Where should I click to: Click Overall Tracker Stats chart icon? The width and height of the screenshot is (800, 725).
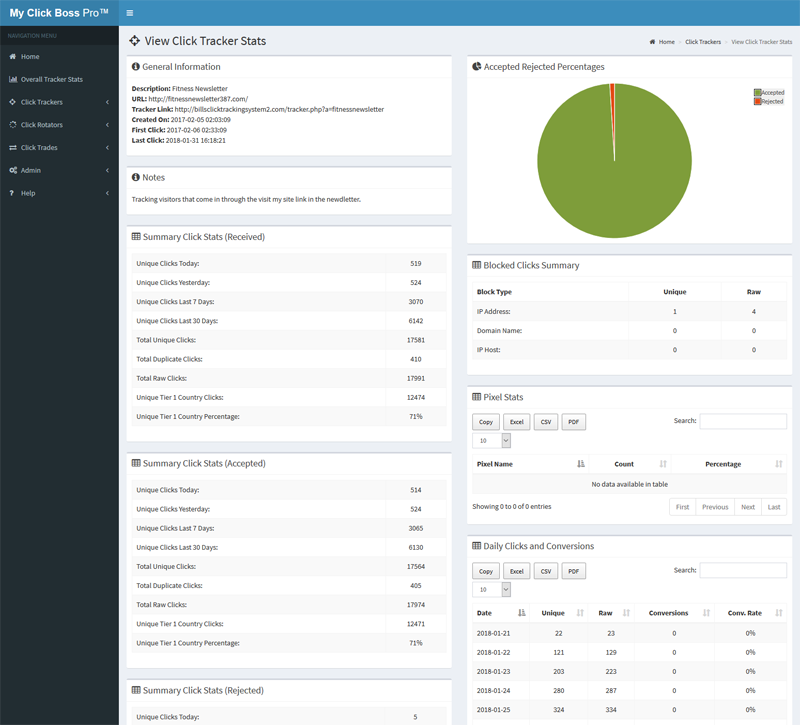[13, 79]
